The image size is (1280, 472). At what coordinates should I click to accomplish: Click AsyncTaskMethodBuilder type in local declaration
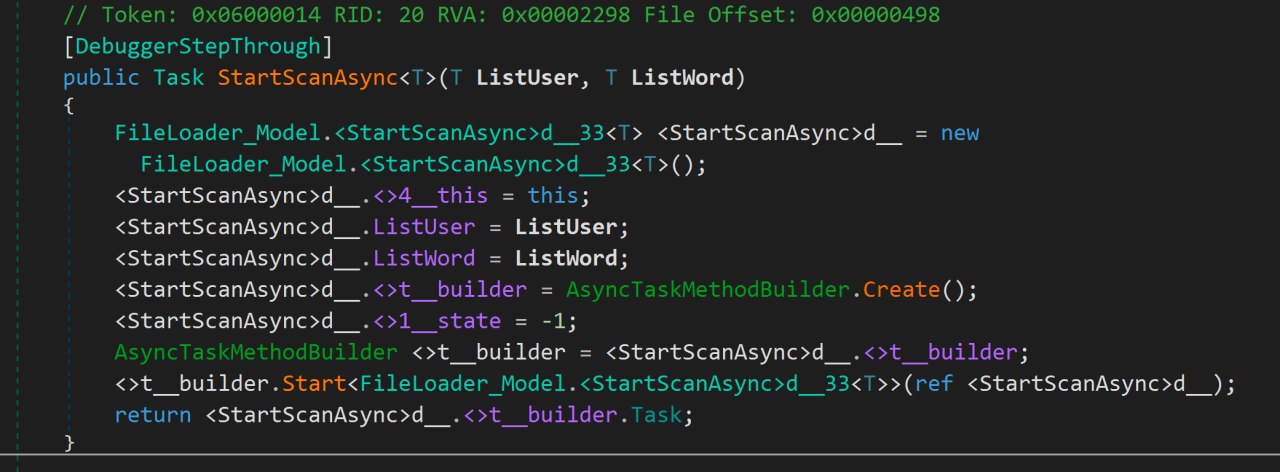point(255,352)
